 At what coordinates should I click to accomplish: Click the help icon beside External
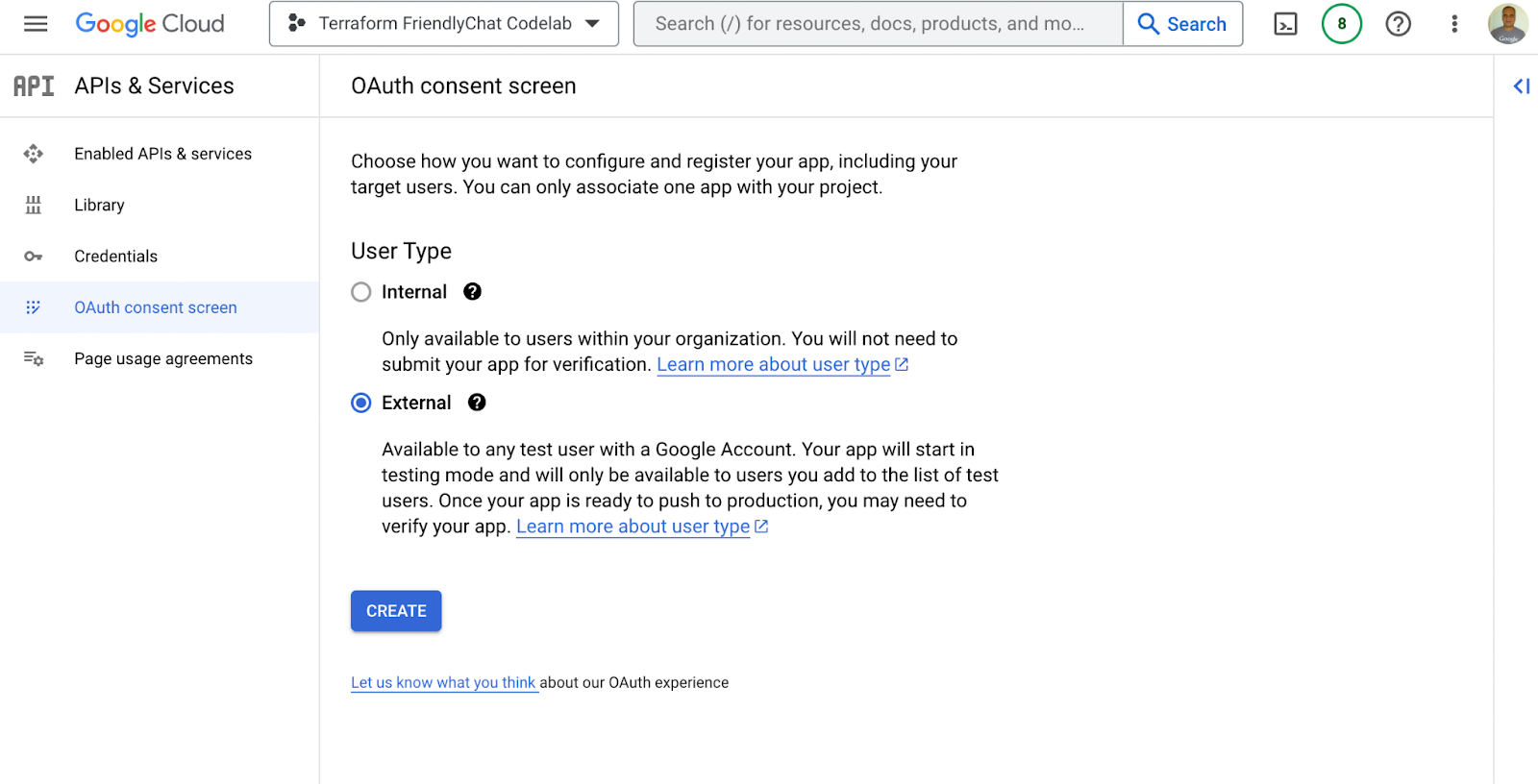(477, 403)
